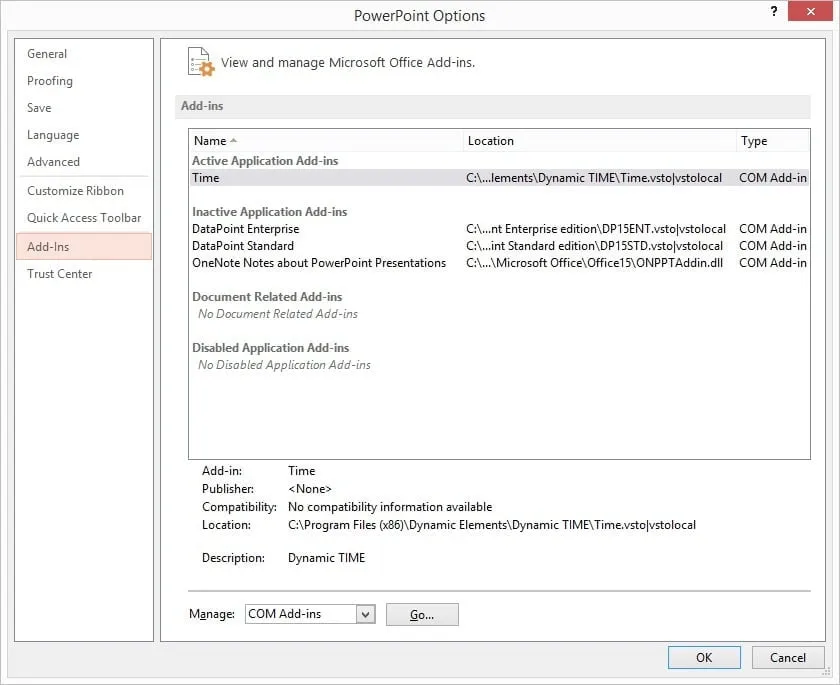
Task: Dismiss the dialog with Cancel
Action: pos(788,657)
